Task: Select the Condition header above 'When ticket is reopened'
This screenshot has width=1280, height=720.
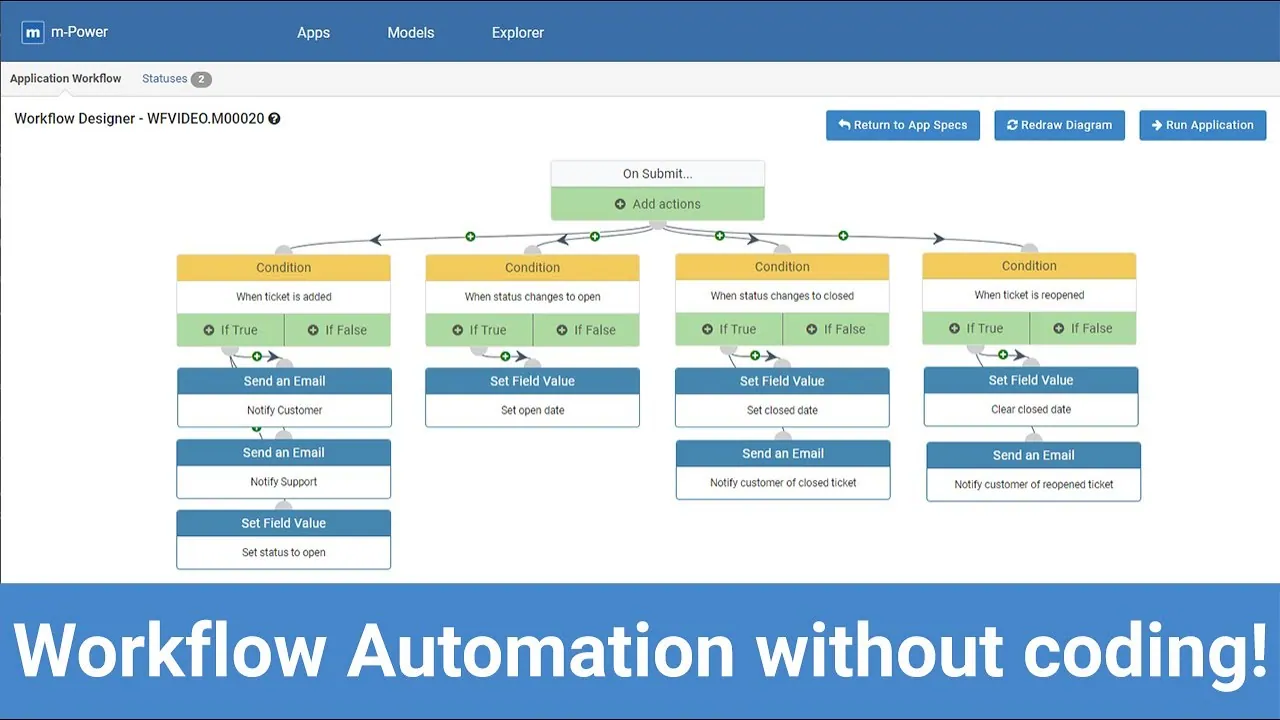Action: coord(1029,266)
